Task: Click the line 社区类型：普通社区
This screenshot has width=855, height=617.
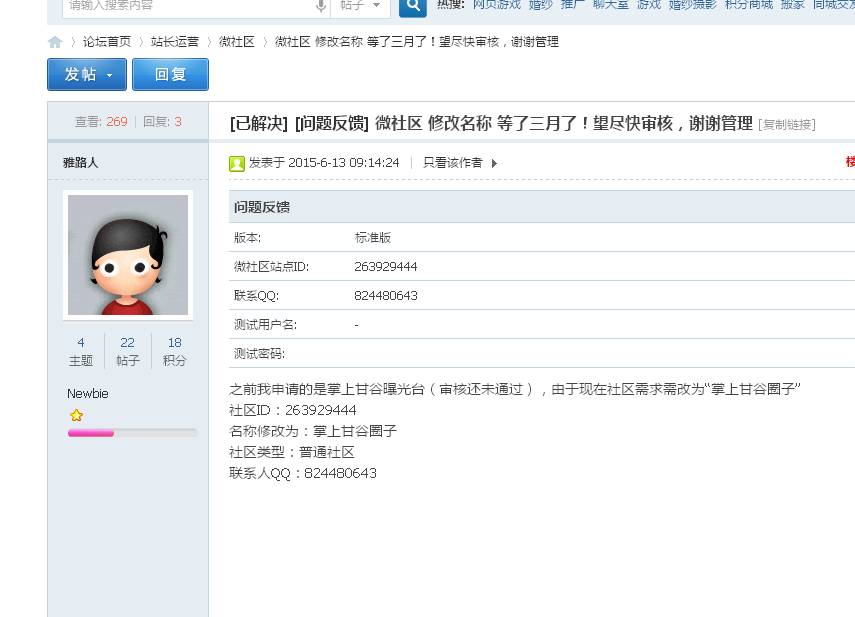Action: pos(292,452)
